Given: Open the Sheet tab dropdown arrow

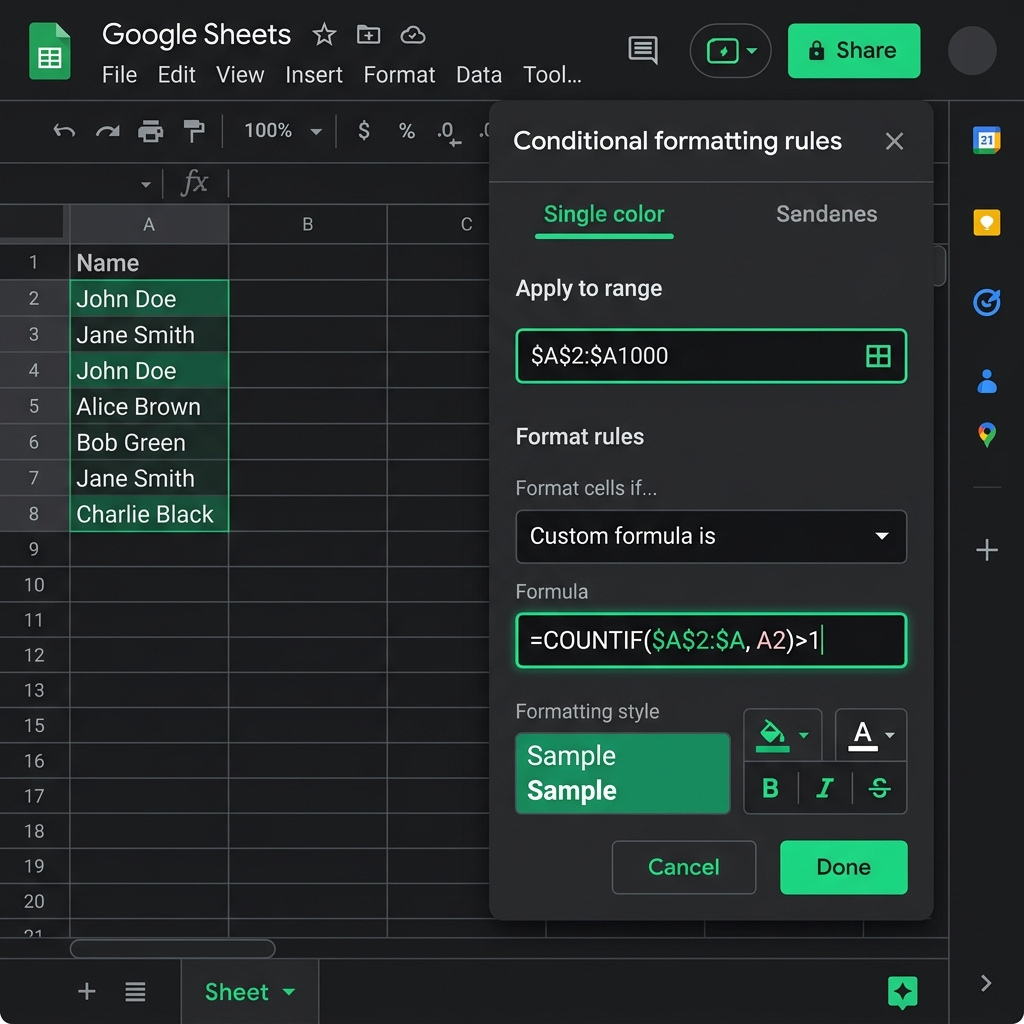Looking at the screenshot, I should [x=289, y=992].
